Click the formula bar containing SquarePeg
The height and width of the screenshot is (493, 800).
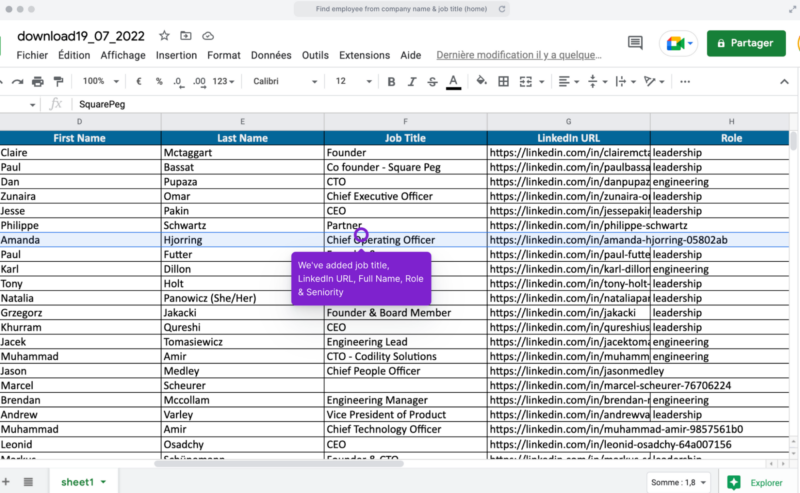pyautogui.click(x=434, y=104)
